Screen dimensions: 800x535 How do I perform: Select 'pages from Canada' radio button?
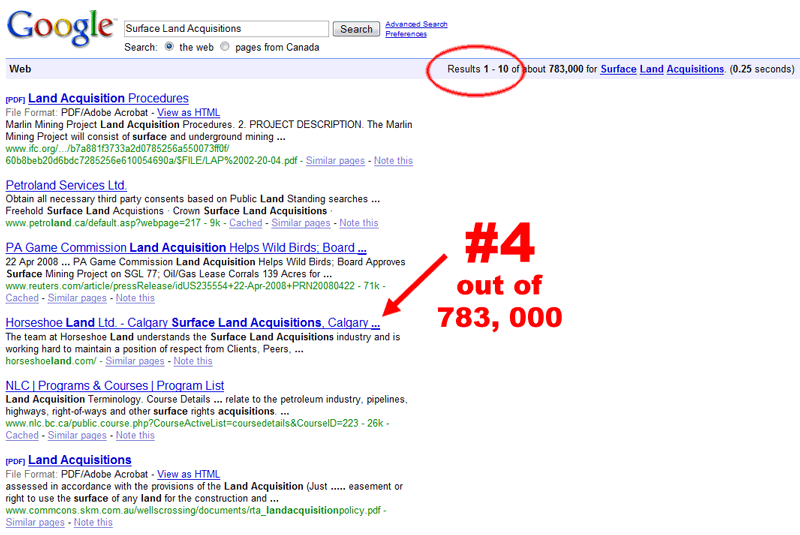(224, 46)
